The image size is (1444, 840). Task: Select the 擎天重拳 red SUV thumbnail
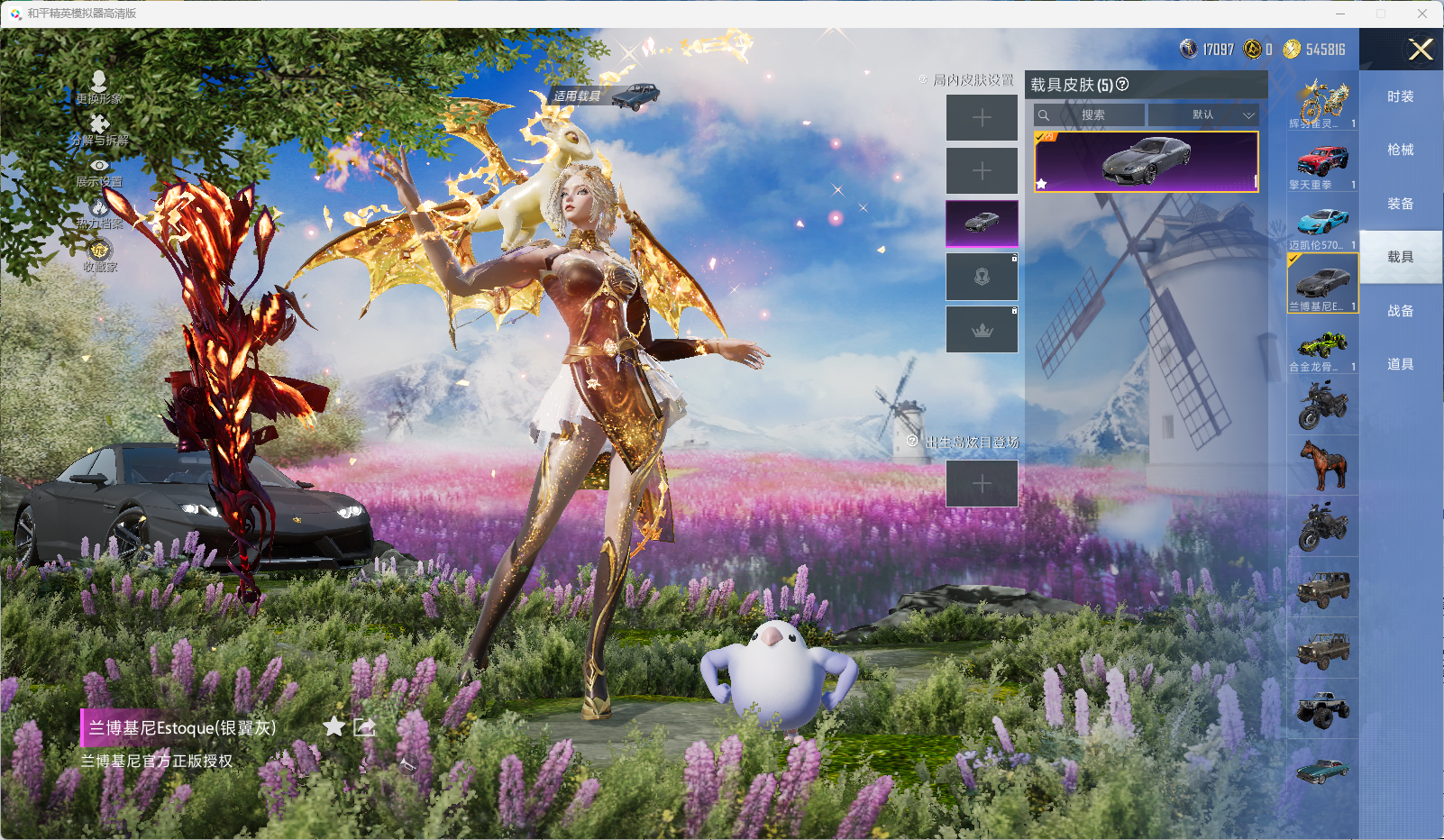pyautogui.click(x=1322, y=164)
